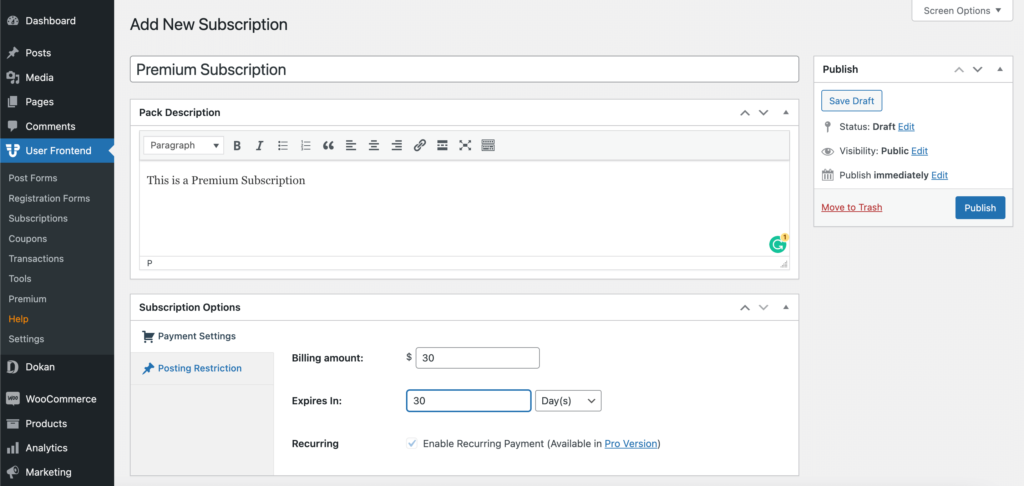Open the Post Forms submenu item
Image resolution: width=1024 pixels, height=486 pixels.
pyautogui.click(x=33, y=178)
